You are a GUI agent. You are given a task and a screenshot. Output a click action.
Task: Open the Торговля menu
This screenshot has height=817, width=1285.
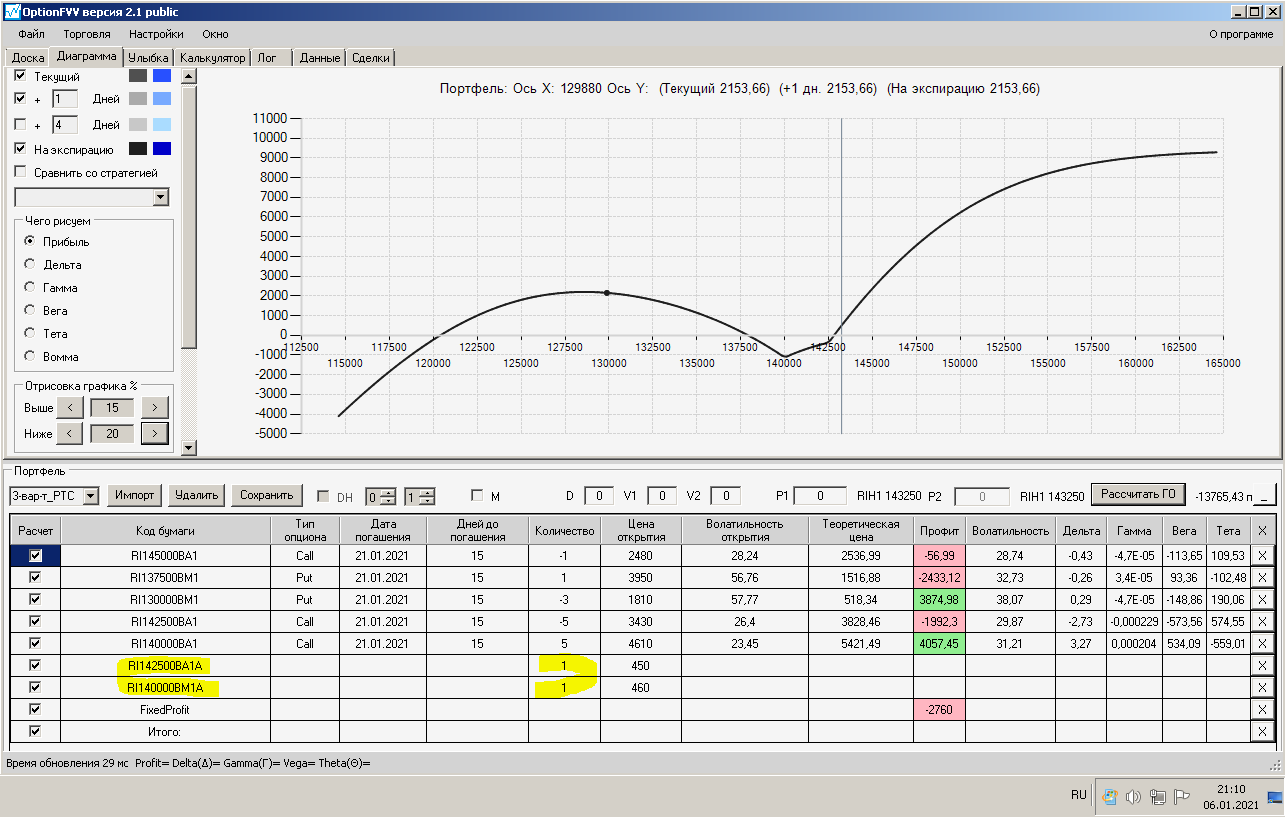87,34
